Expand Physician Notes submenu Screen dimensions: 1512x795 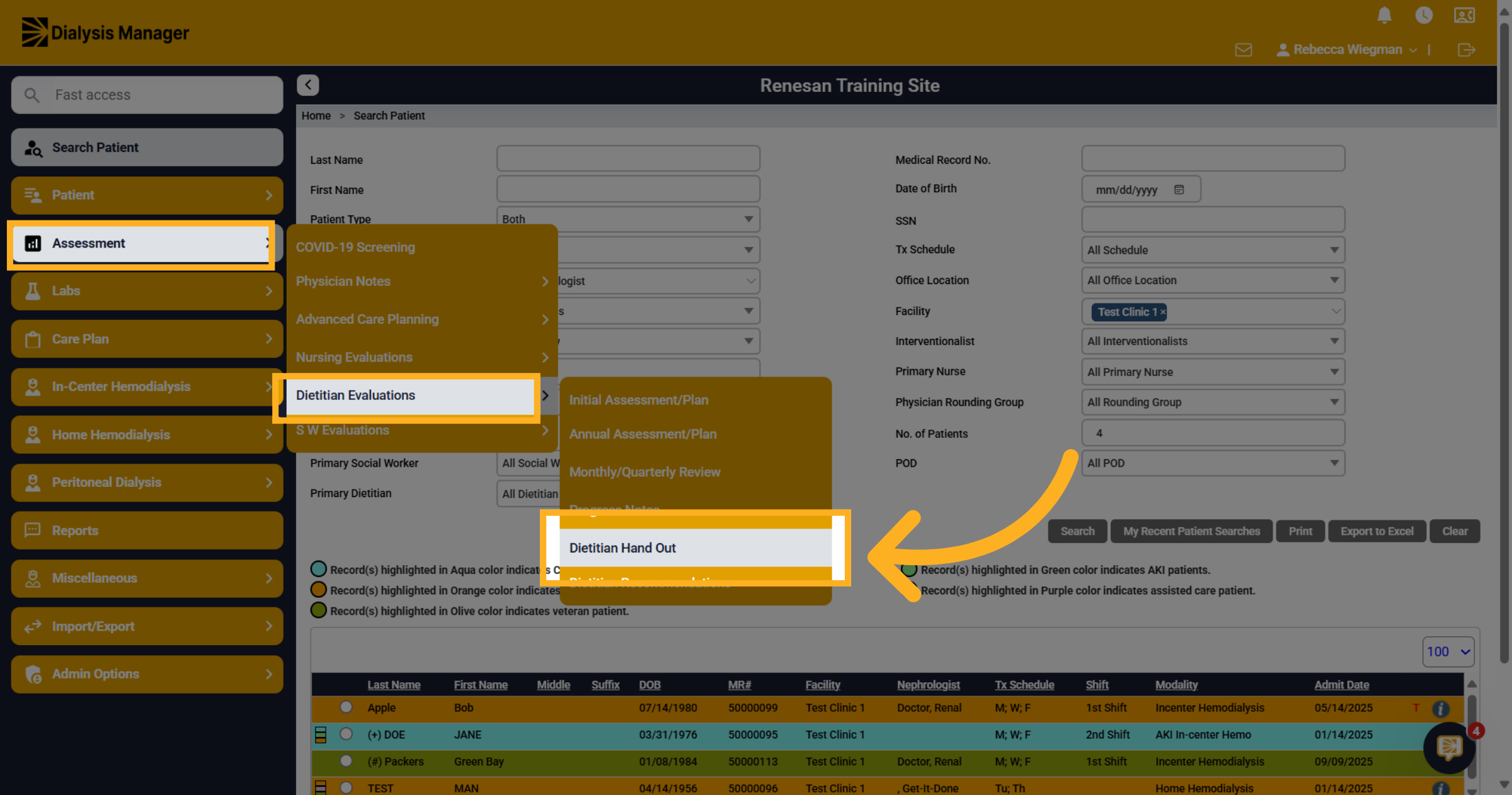coord(422,282)
